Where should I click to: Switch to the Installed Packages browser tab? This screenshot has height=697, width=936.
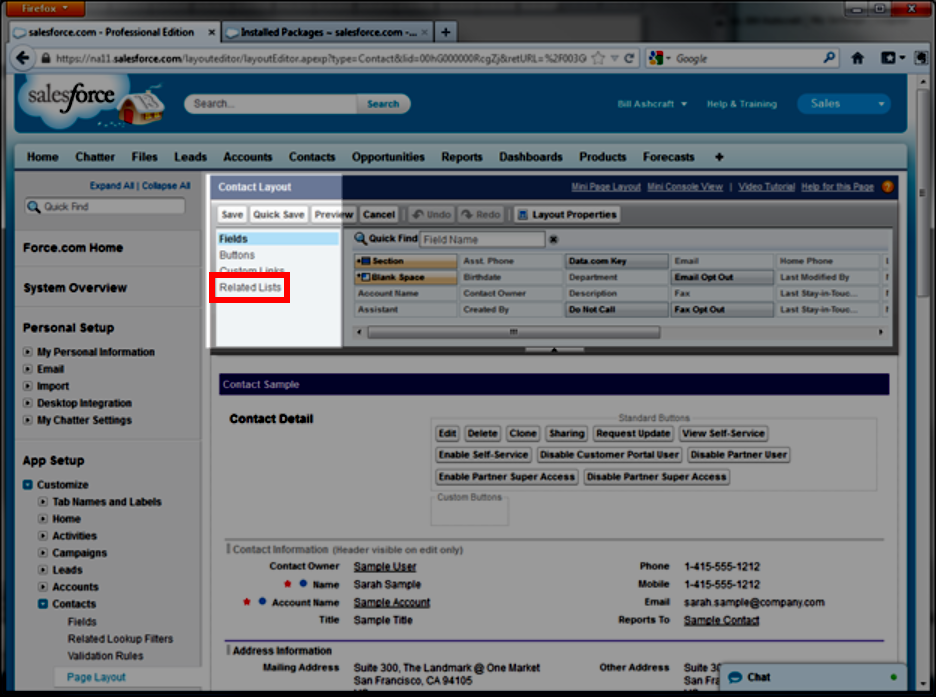(327, 32)
